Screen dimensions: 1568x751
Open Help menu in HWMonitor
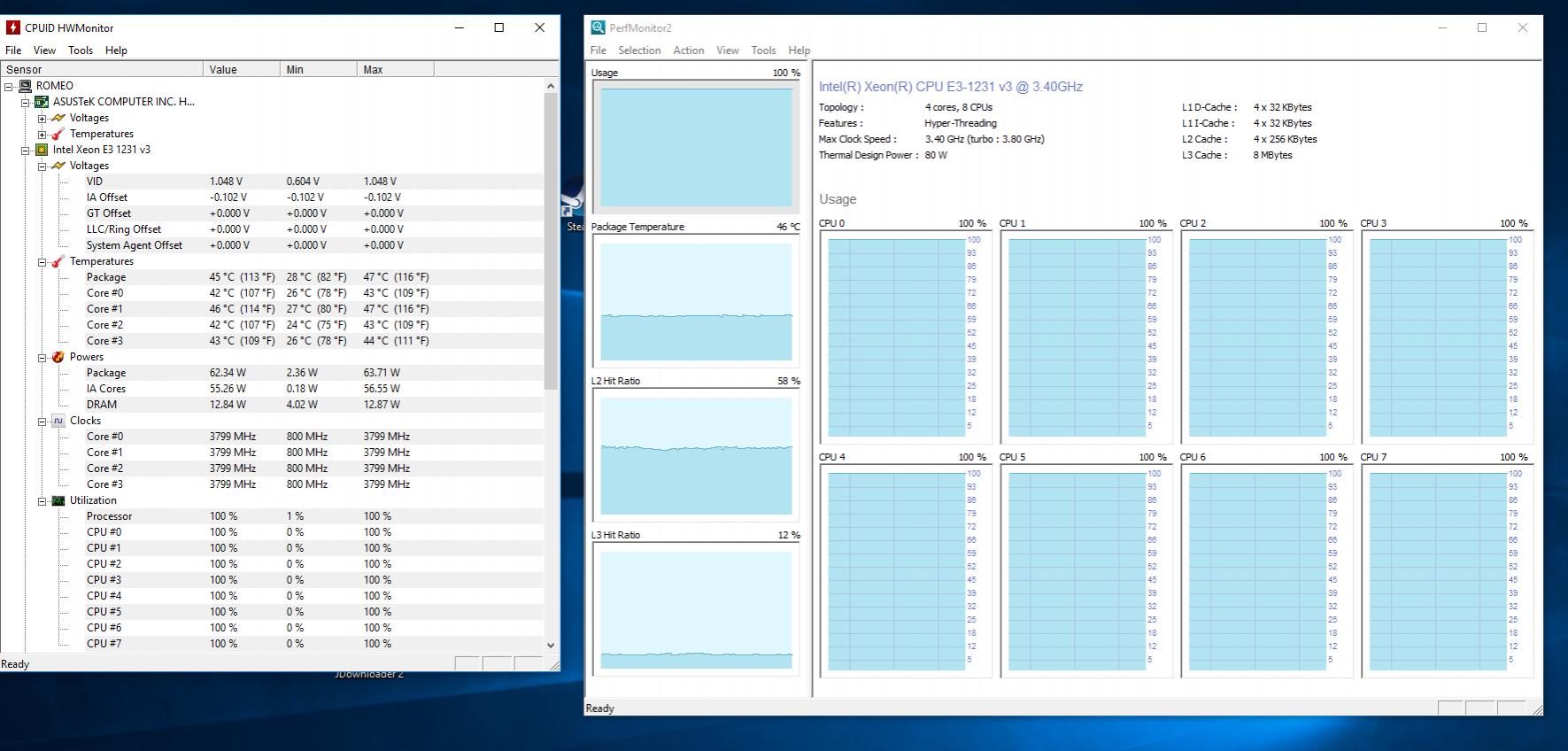click(116, 50)
